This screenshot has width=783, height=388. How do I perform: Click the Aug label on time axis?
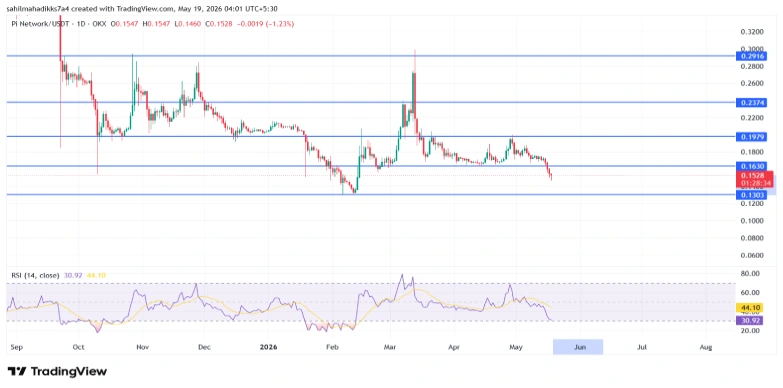click(x=706, y=346)
